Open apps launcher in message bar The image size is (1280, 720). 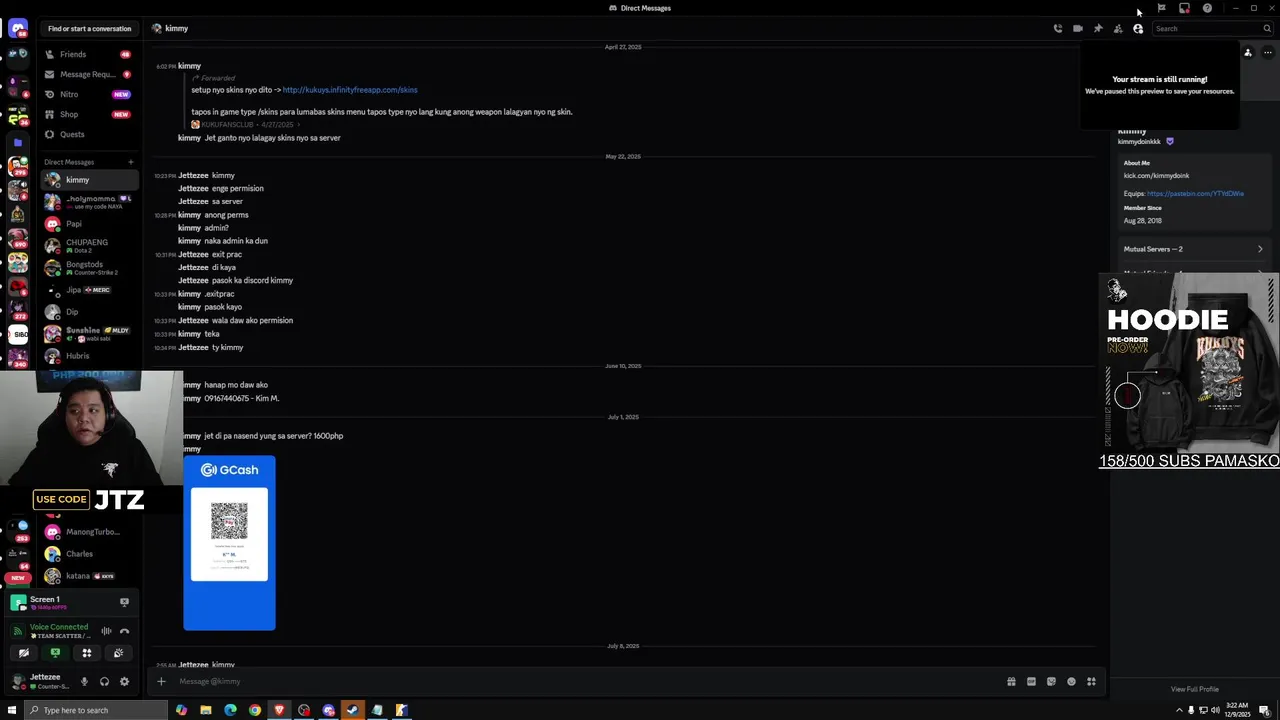[x=1091, y=682]
